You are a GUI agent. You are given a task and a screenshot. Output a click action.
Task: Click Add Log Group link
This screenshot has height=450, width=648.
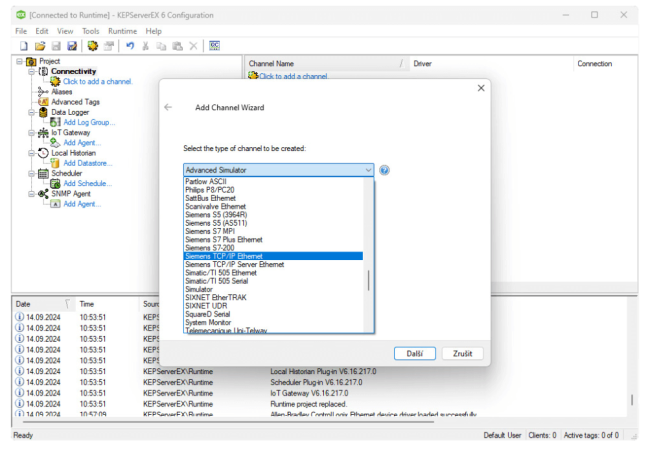pyautogui.click(x=89, y=122)
